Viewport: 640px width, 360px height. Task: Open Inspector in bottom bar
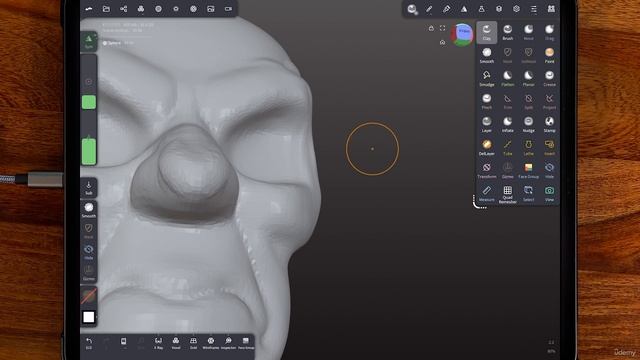[x=228, y=343]
